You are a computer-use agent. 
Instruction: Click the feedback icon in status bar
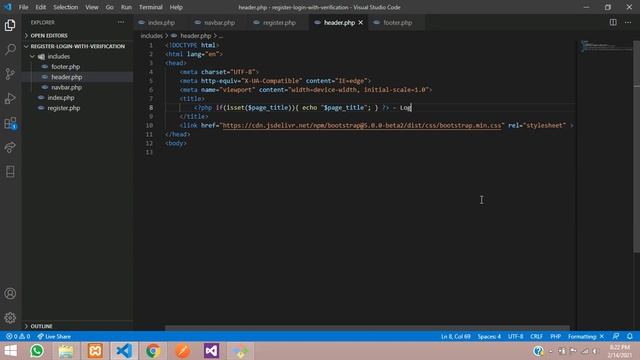[x=616, y=336]
